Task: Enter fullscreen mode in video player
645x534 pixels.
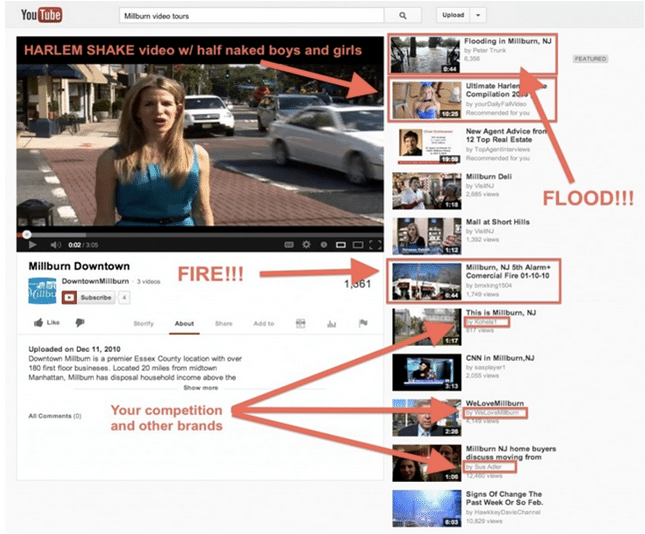Action: pyautogui.click(x=375, y=244)
